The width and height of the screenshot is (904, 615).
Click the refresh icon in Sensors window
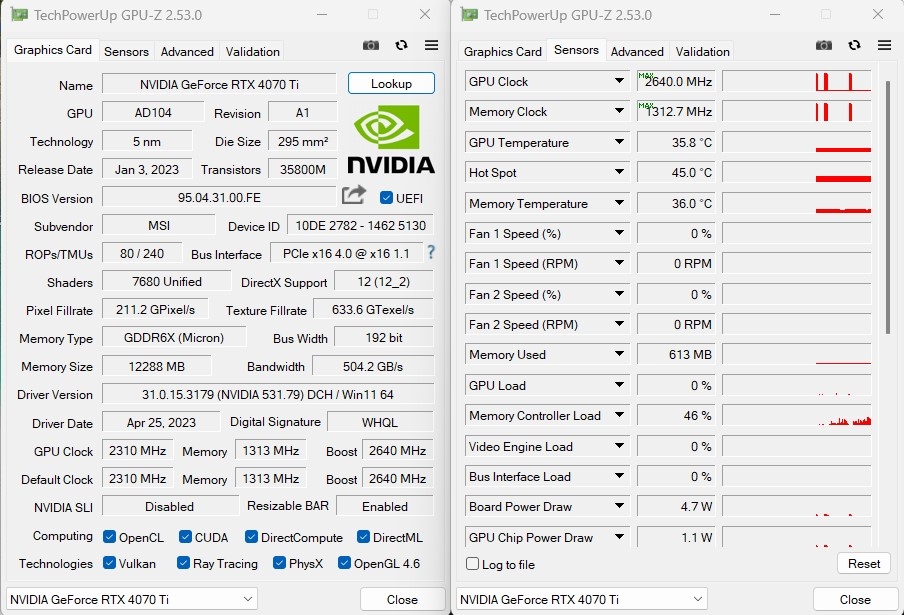[x=854, y=45]
